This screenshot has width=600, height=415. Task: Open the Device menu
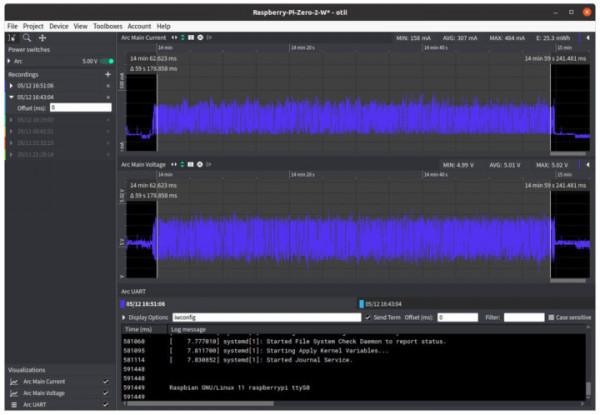[59, 26]
